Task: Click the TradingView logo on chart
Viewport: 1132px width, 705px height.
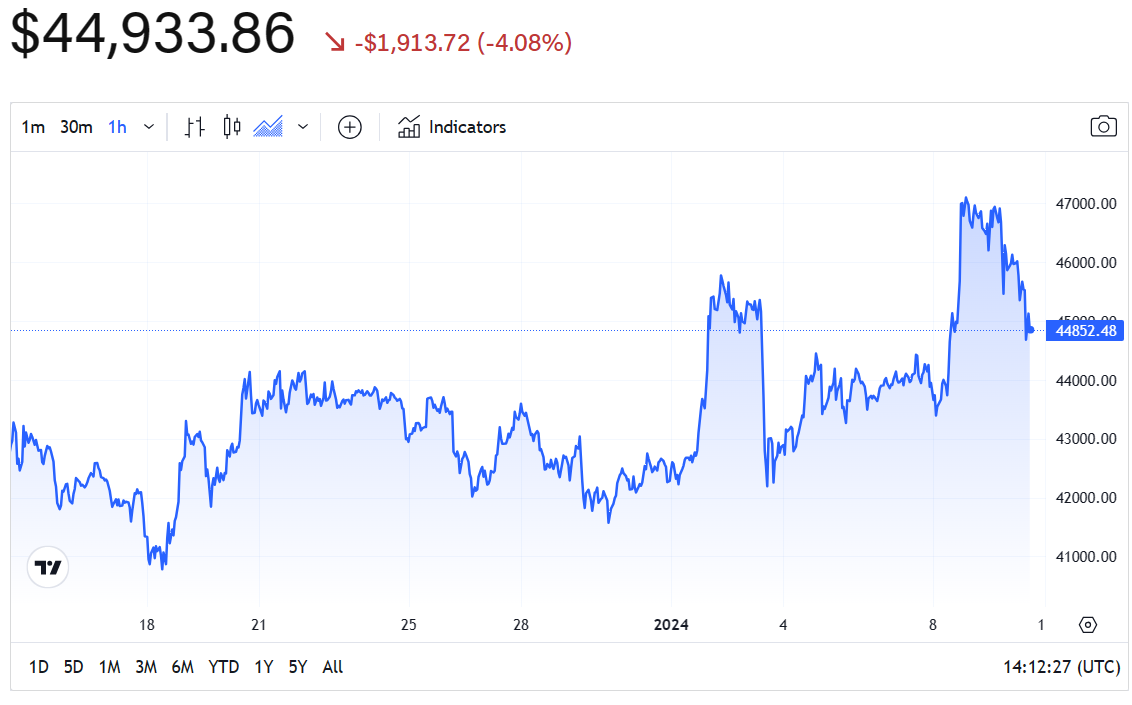Action: (48, 568)
